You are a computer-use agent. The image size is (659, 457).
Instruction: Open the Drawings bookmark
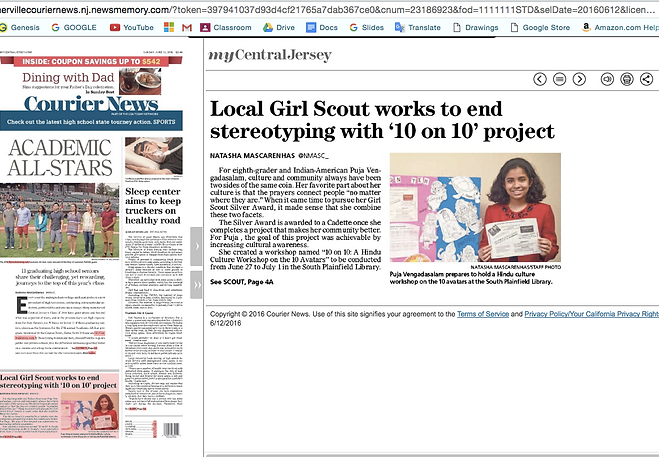pyautogui.click(x=475, y=27)
